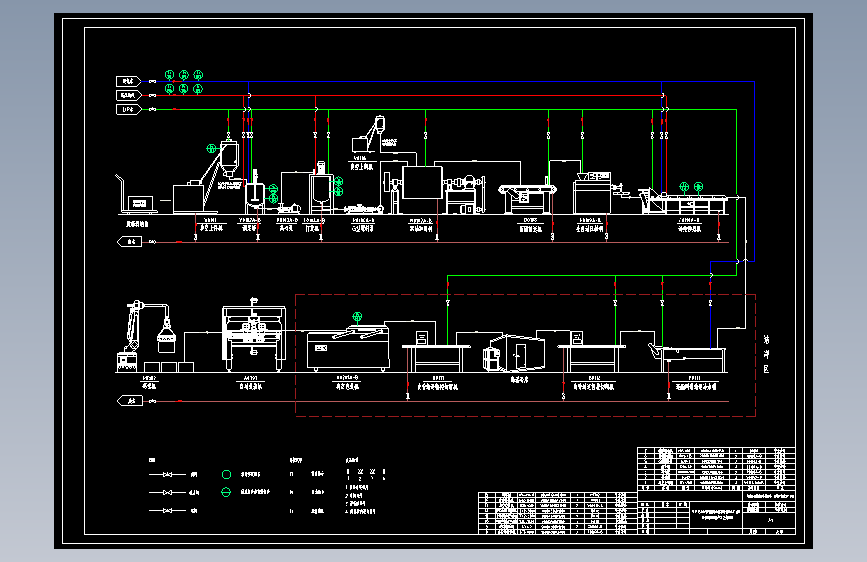Screen dimensions: 867x562
Task: Select the small vacuum feeder above the screw pump
Action: pyautogui.click(x=368, y=134)
